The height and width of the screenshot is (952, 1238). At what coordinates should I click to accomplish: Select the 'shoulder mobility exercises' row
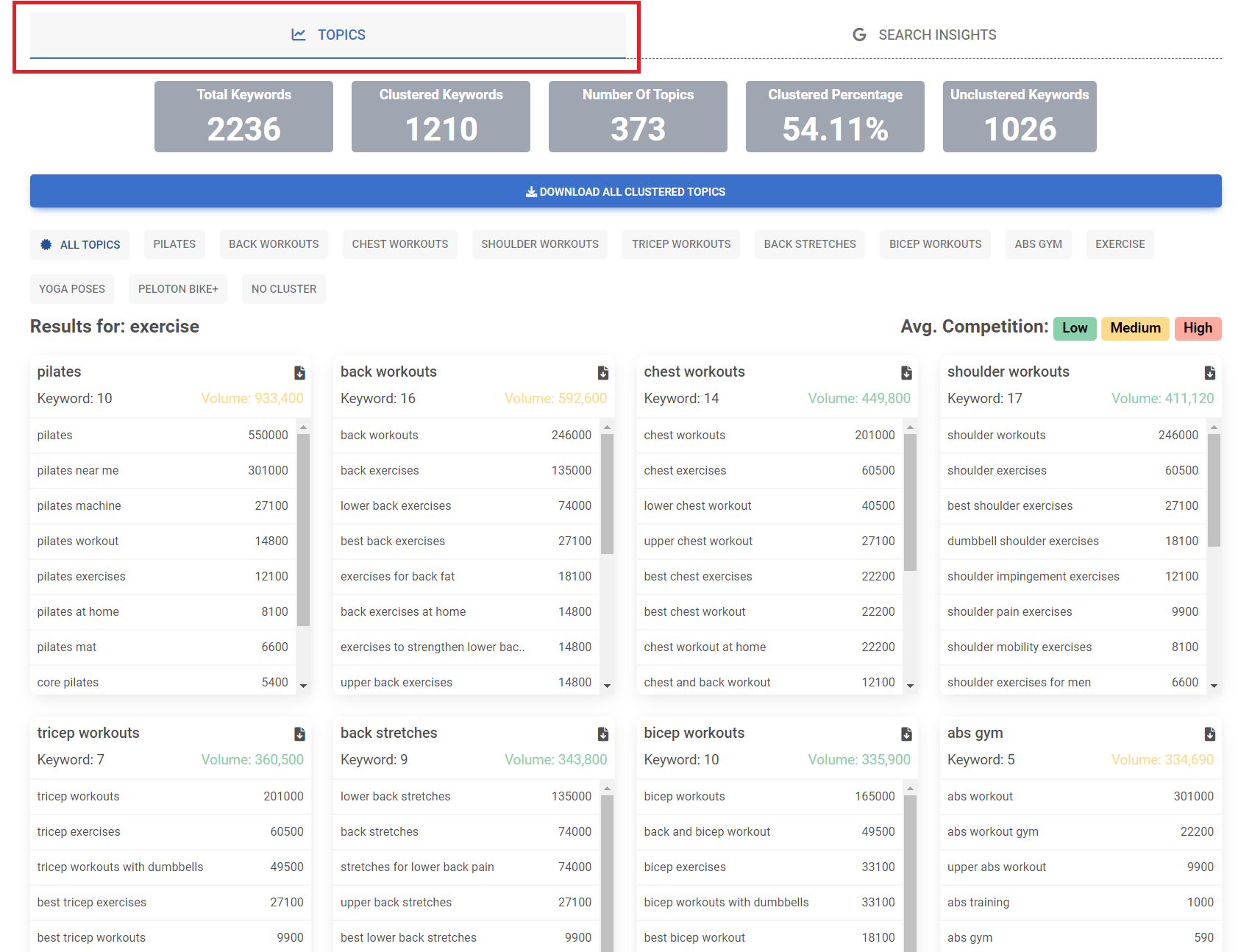[x=1072, y=647]
